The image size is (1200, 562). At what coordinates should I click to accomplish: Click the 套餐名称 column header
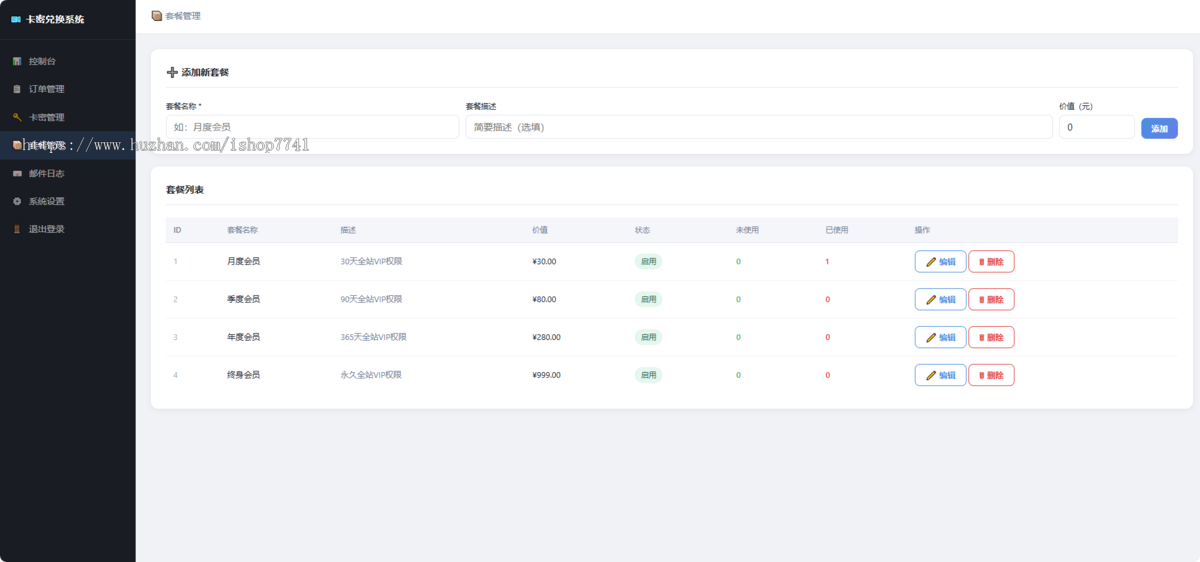[242, 230]
